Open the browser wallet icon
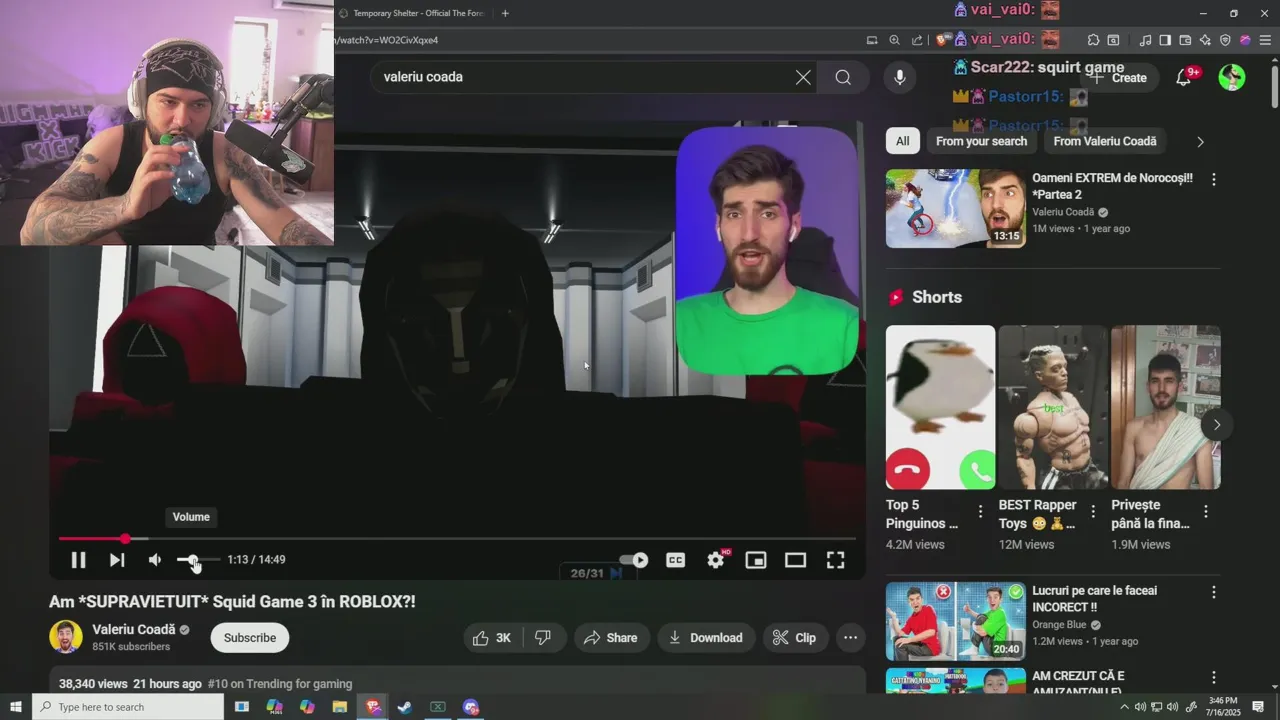 coord(1185,40)
